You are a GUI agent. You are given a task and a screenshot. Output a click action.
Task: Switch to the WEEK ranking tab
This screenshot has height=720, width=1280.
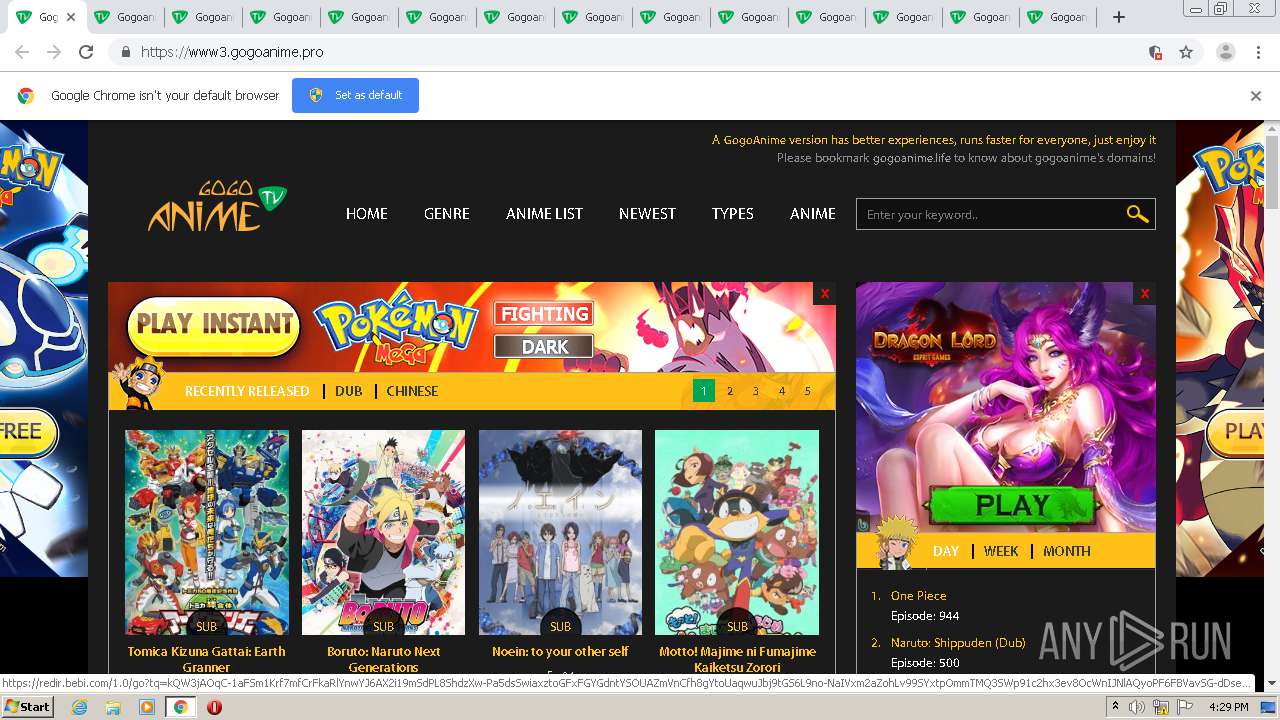pyautogui.click(x=1001, y=551)
